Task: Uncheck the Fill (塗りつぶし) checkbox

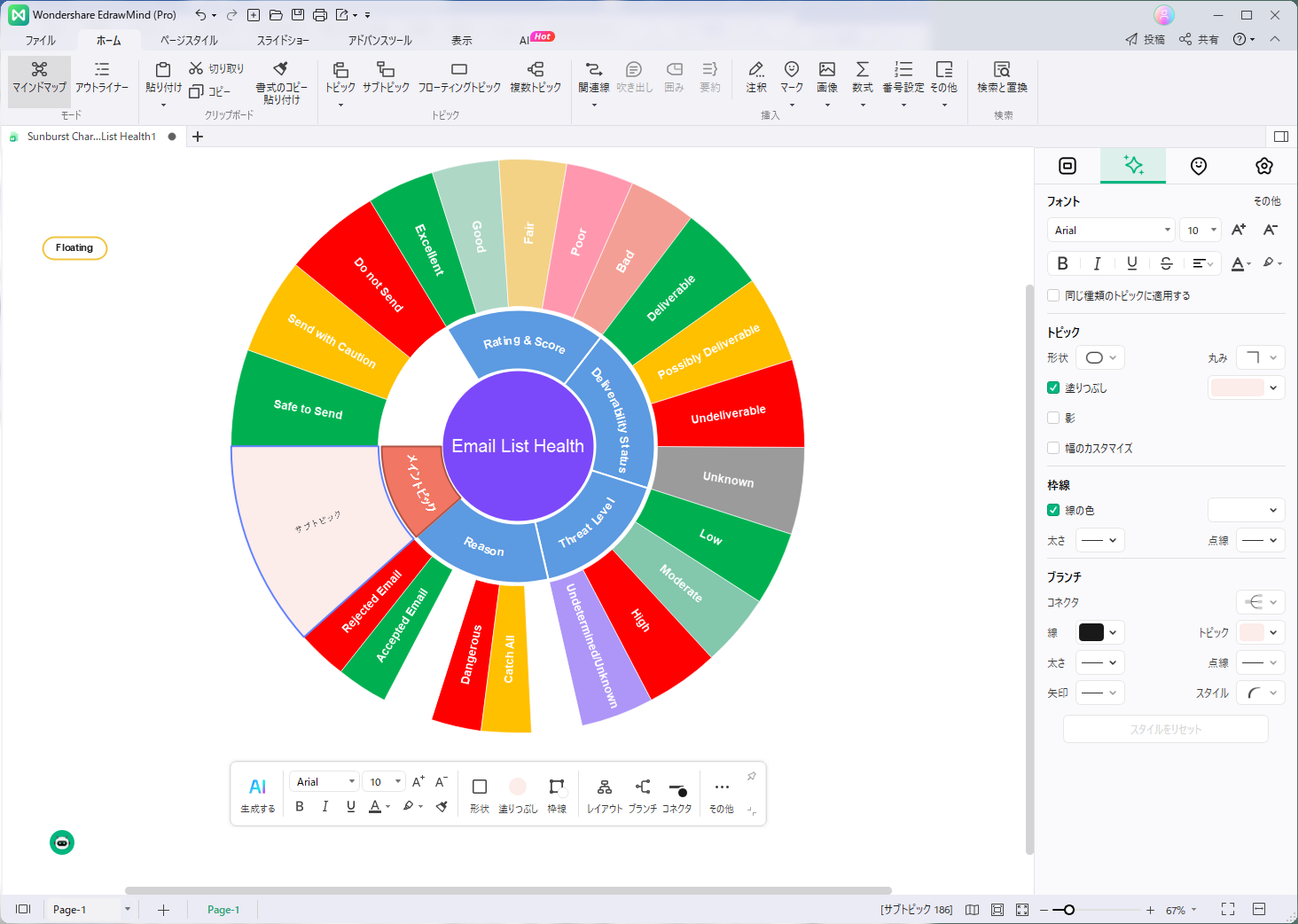Action: click(x=1053, y=388)
